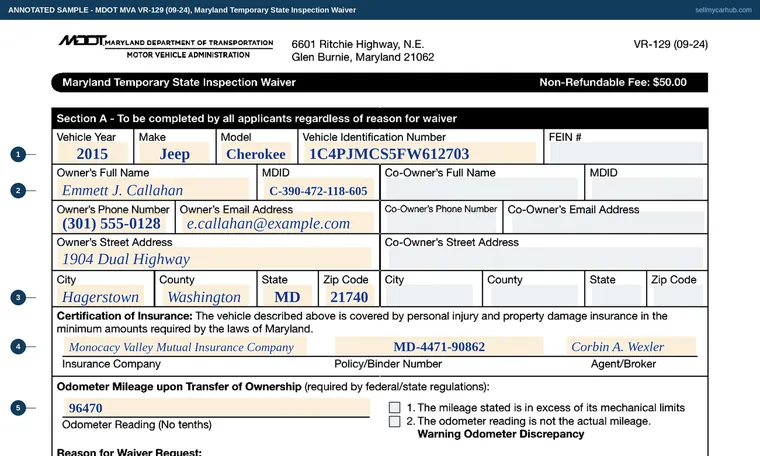Viewport: 760px width, 456px height.
Task: Click the owner's County field showing Washington
Action: click(204, 296)
